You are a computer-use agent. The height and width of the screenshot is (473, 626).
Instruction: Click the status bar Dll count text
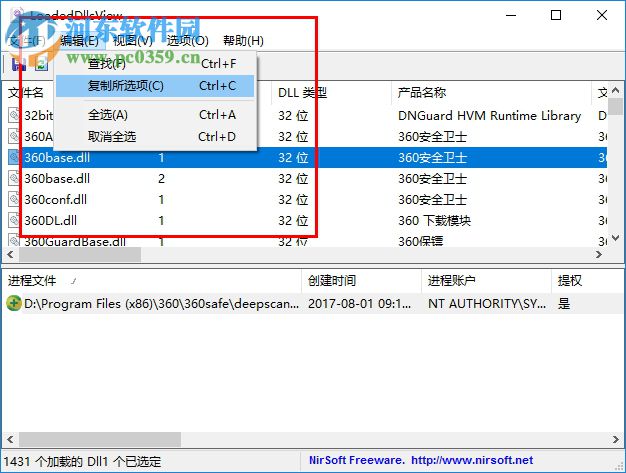[x=83, y=461]
